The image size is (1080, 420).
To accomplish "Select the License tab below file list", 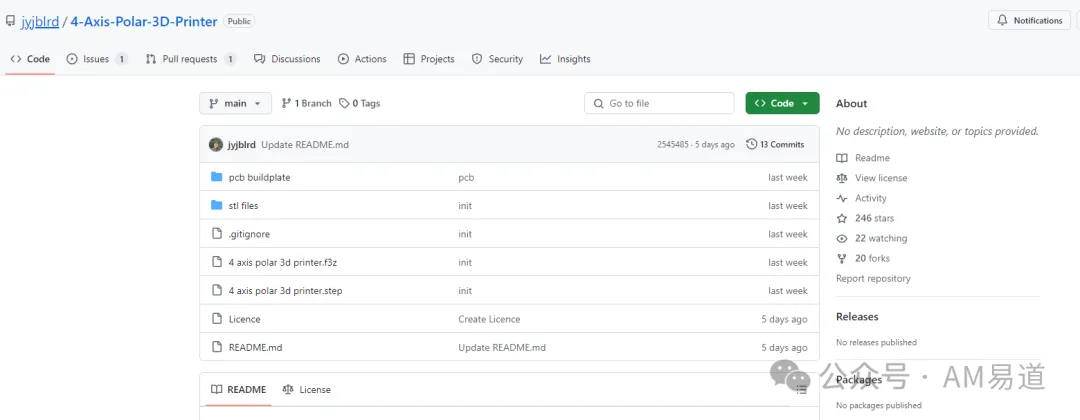I will click(307, 390).
